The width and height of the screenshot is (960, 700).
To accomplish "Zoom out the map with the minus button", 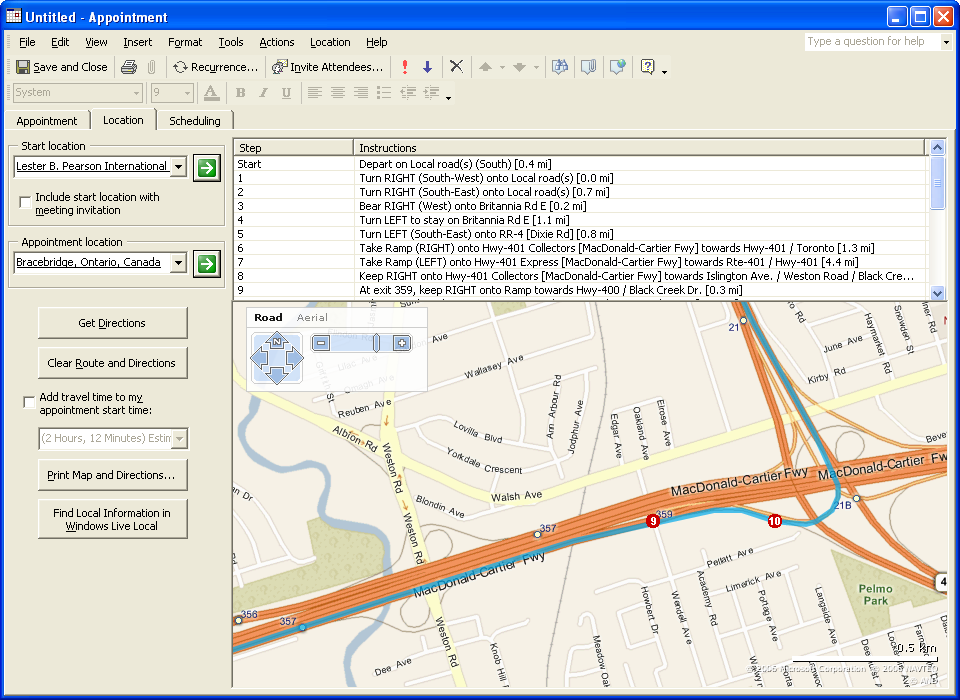I will pyautogui.click(x=321, y=343).
